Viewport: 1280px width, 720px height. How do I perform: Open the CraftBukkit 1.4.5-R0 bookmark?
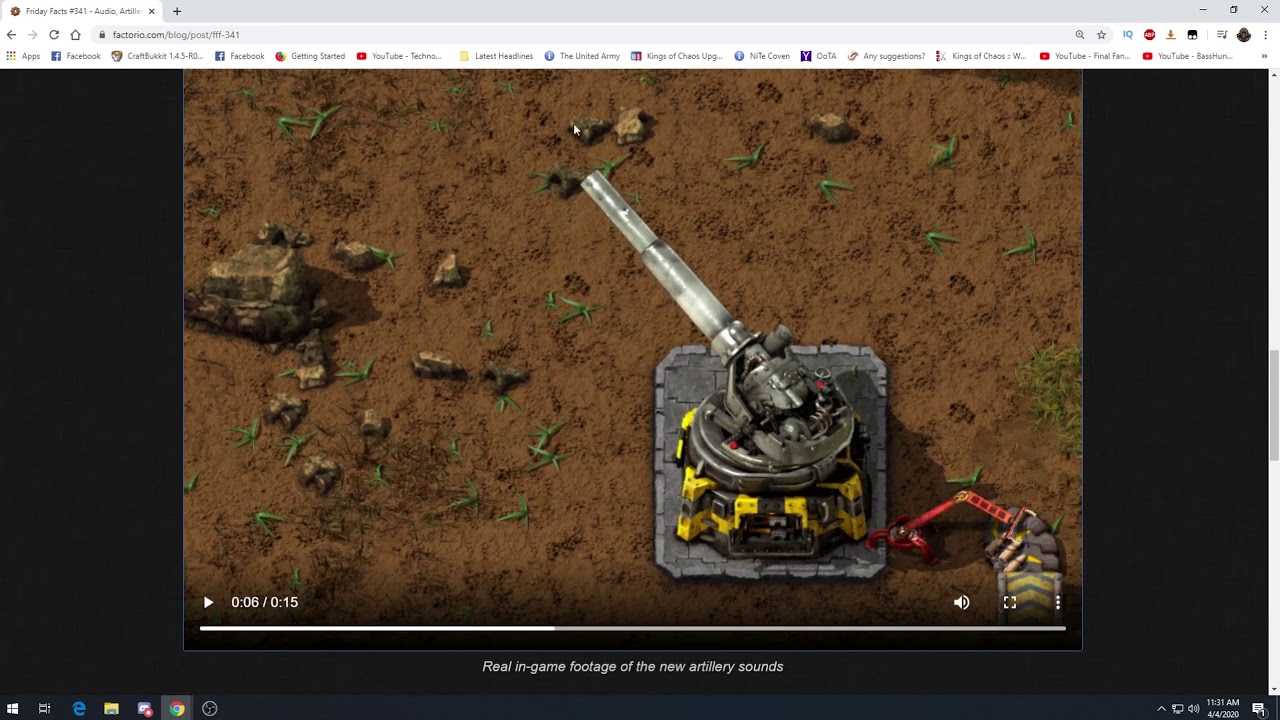pos(158,56)
